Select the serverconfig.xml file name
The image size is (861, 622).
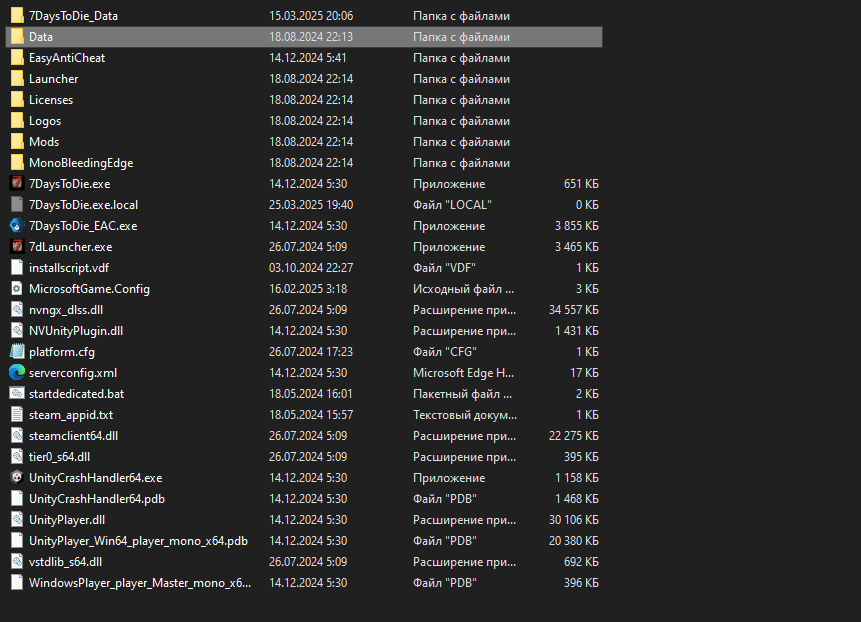coord(72,373)
